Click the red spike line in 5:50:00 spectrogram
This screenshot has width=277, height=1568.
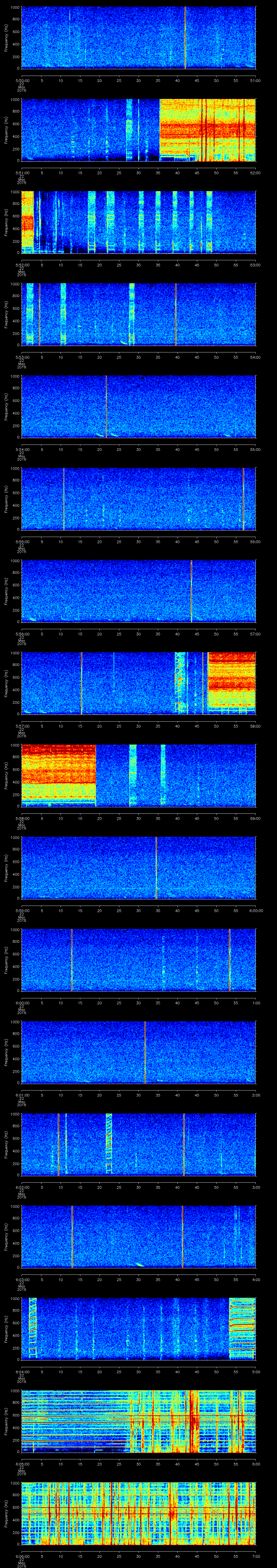click(185, 38)
